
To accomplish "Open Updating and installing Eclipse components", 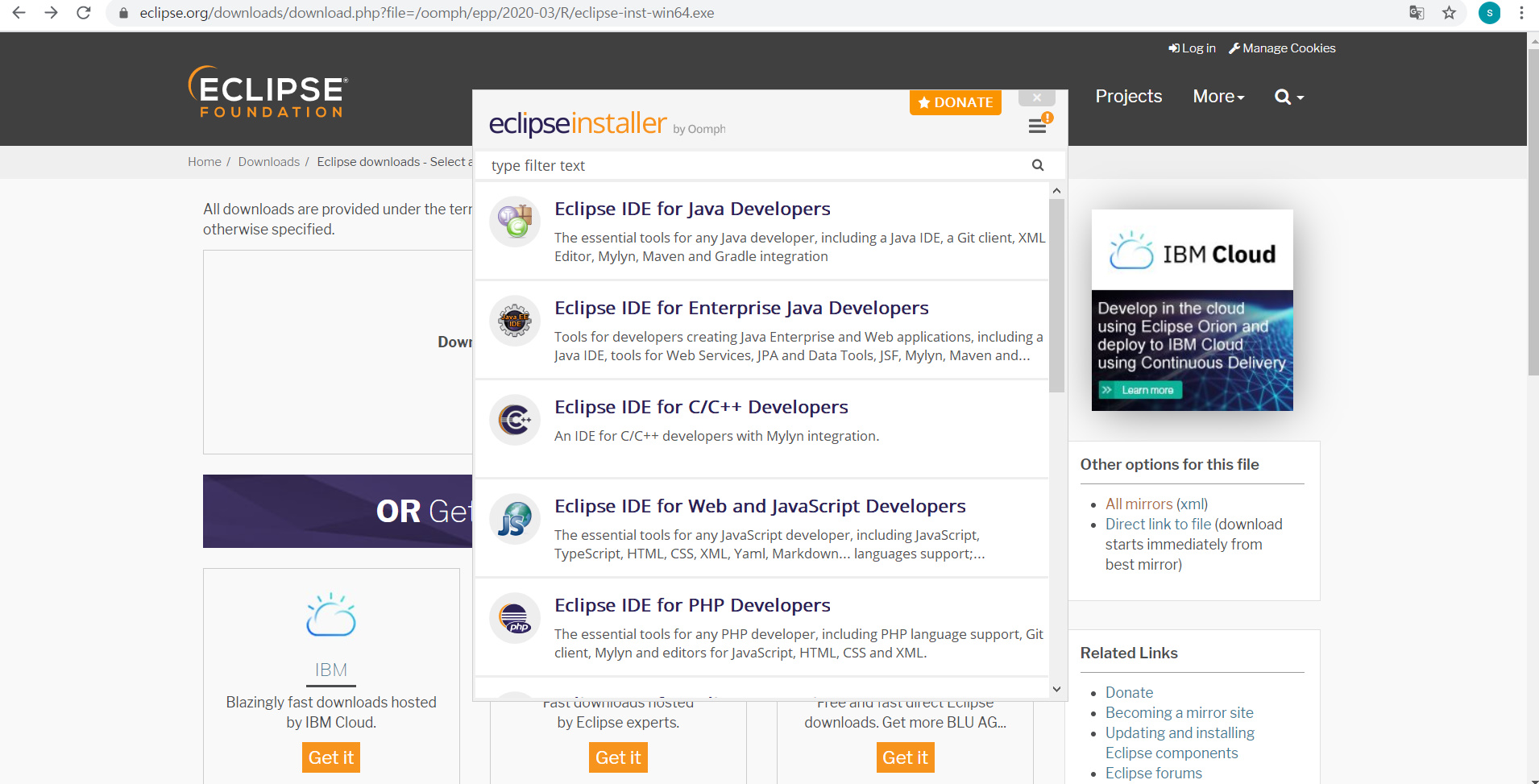I will 1180,743.
